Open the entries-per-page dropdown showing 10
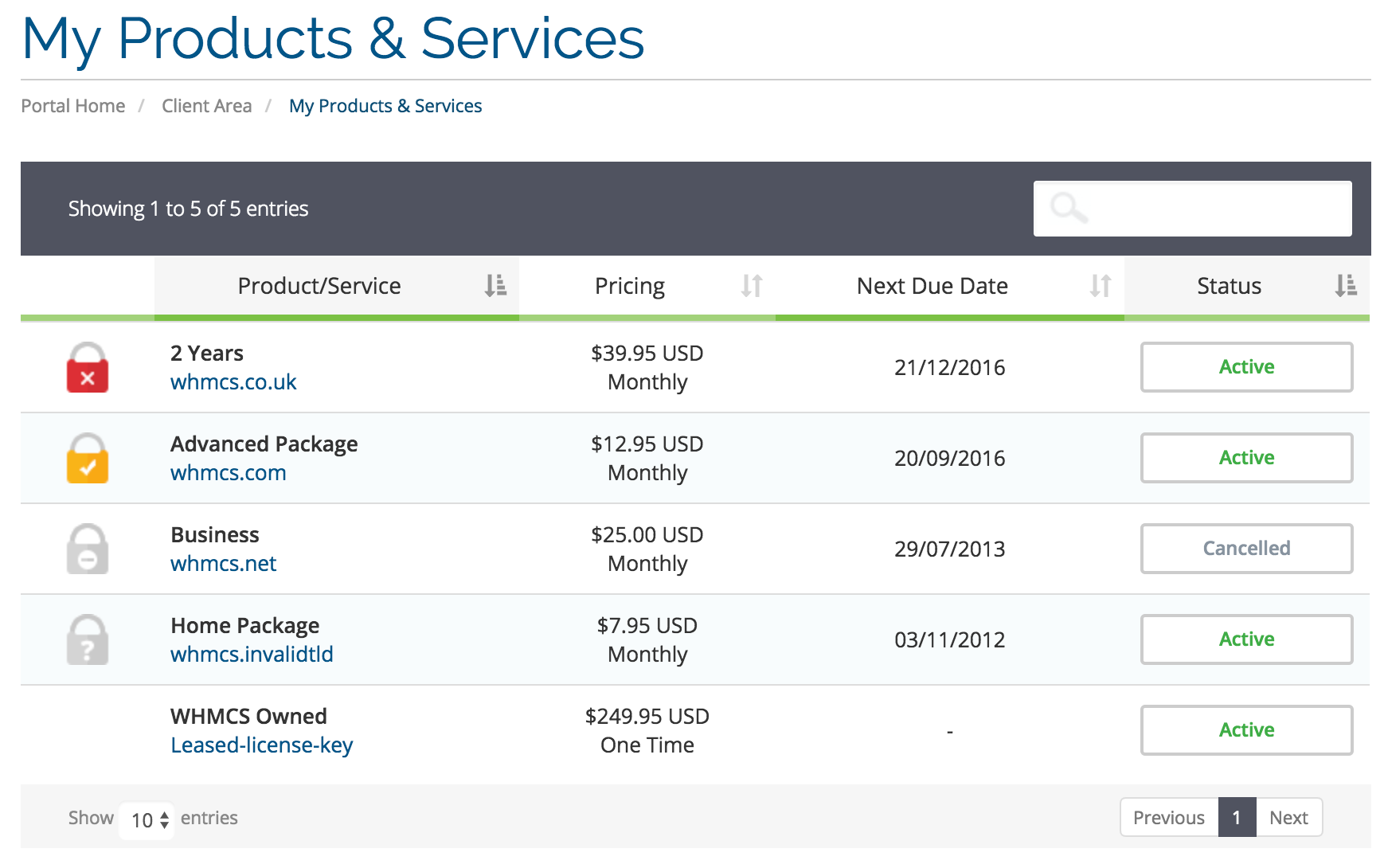The image size is (1384, 868). [x=147, y=819]
